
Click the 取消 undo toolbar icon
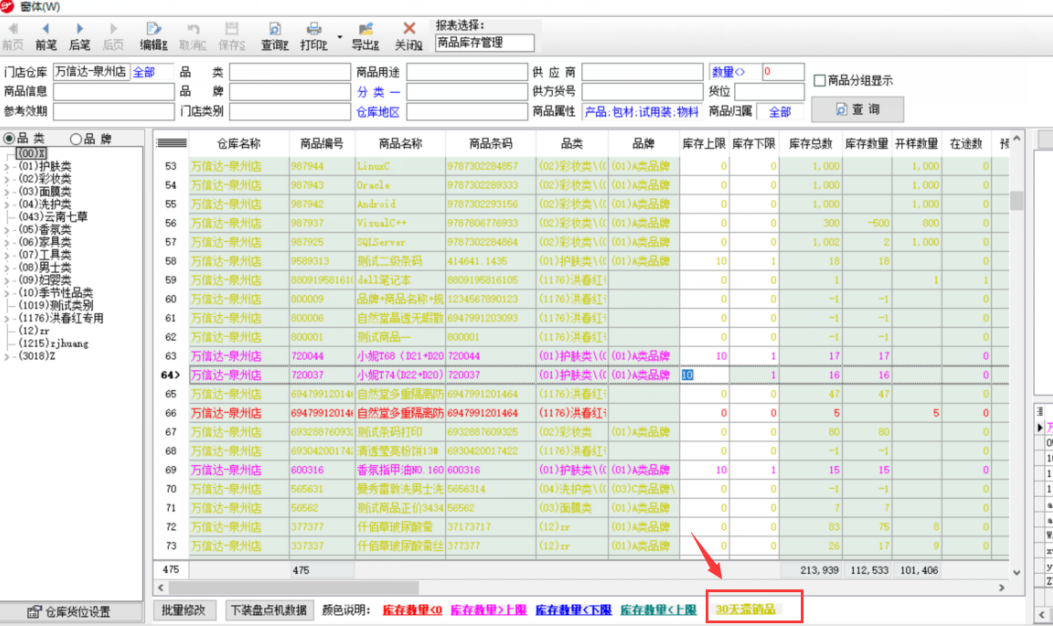(193, 36)
